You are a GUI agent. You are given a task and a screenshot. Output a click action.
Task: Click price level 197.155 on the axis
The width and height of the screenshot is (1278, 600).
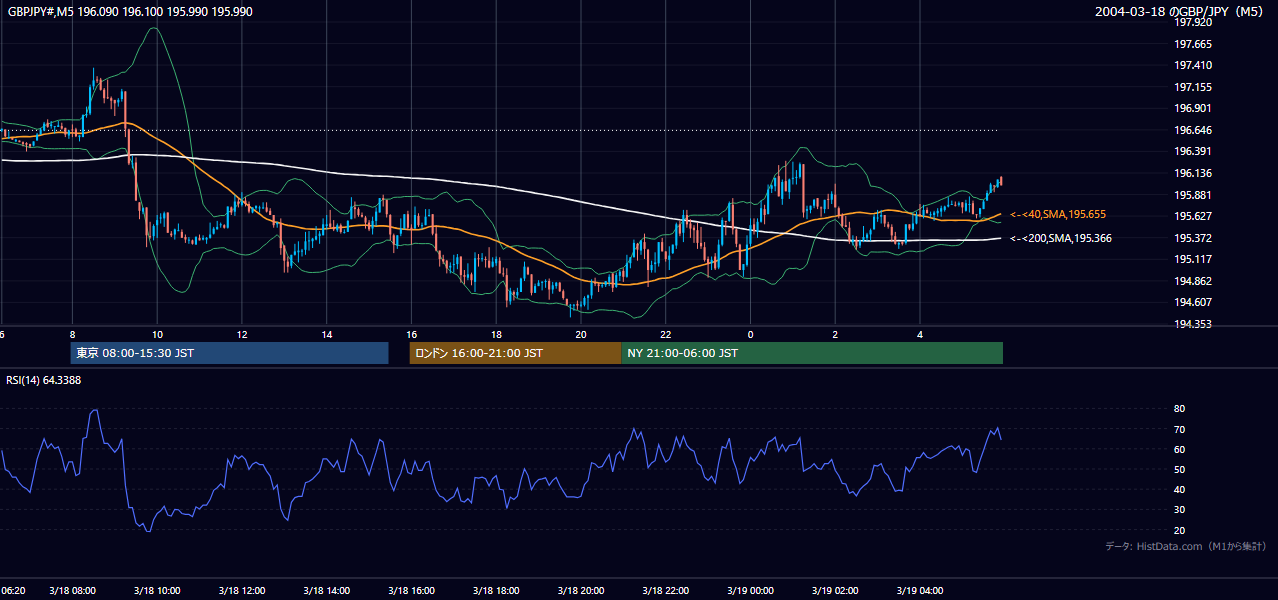point(1193,87)
